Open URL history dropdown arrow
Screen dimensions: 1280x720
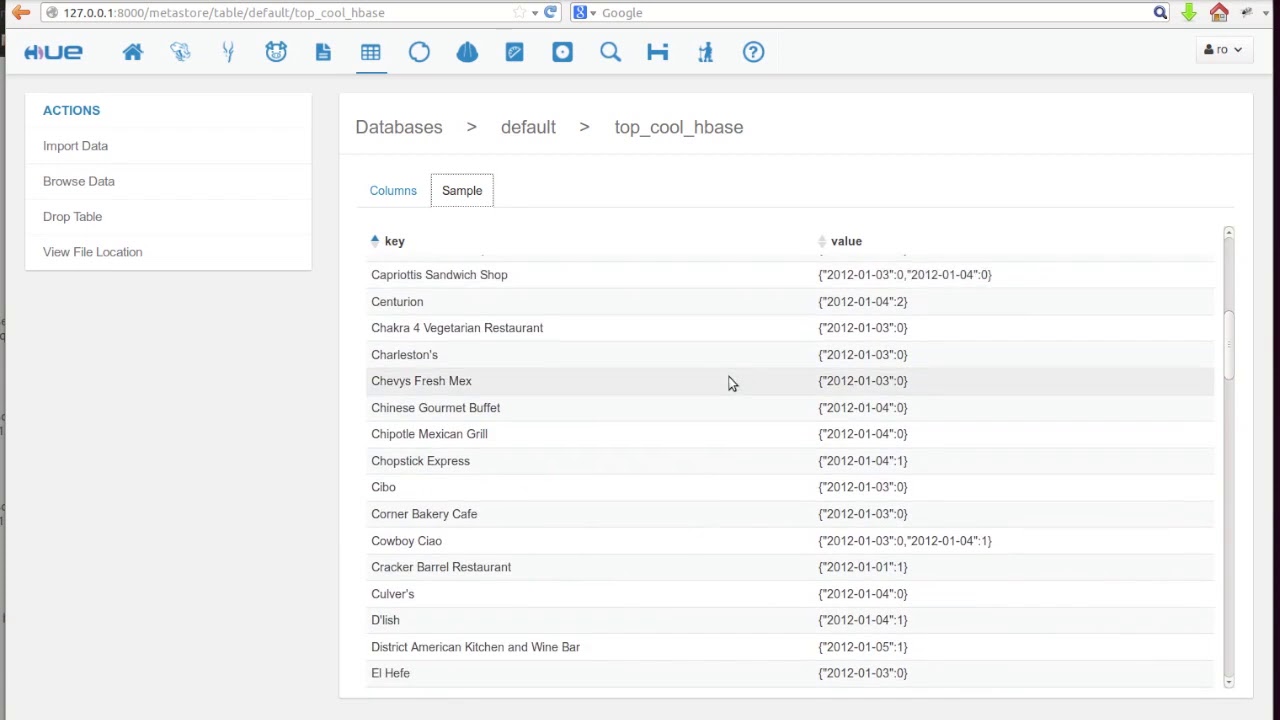[x=535, y=13]
